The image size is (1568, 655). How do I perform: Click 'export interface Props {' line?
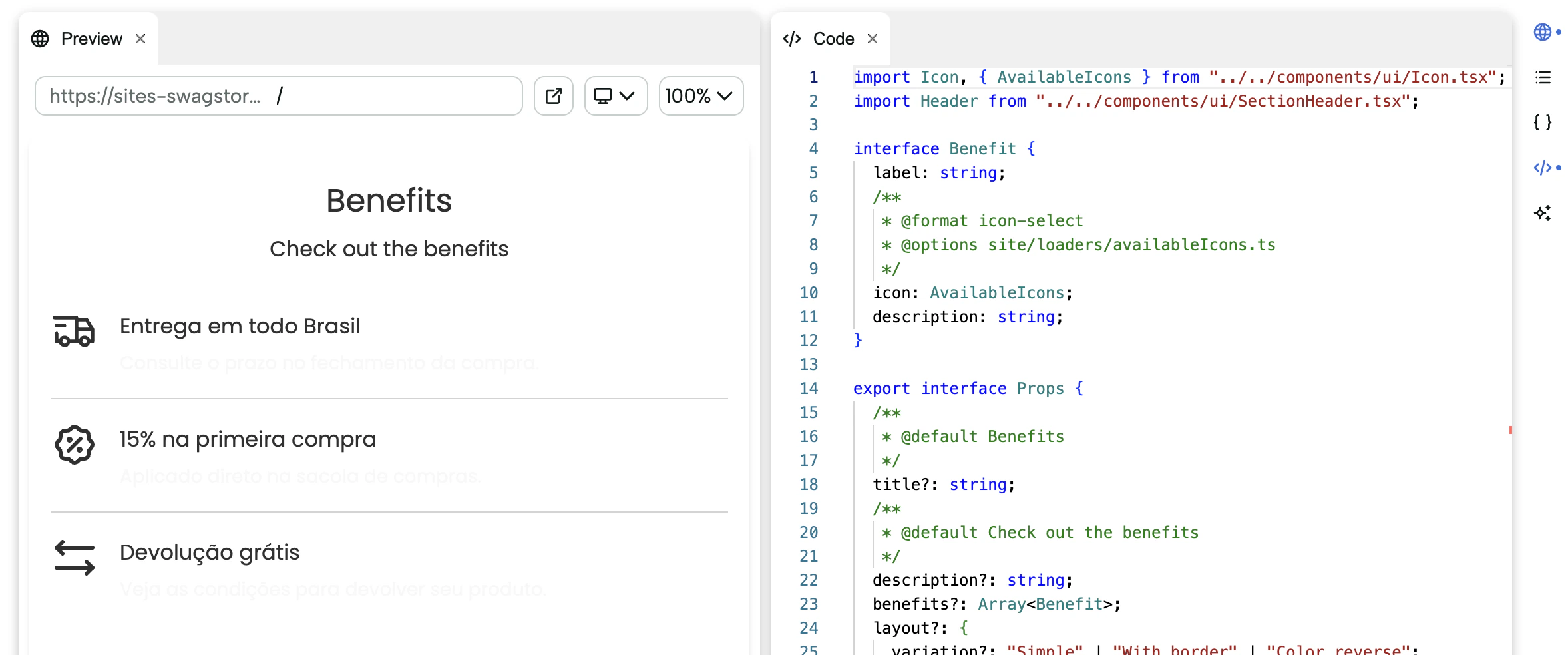[968, 388]
